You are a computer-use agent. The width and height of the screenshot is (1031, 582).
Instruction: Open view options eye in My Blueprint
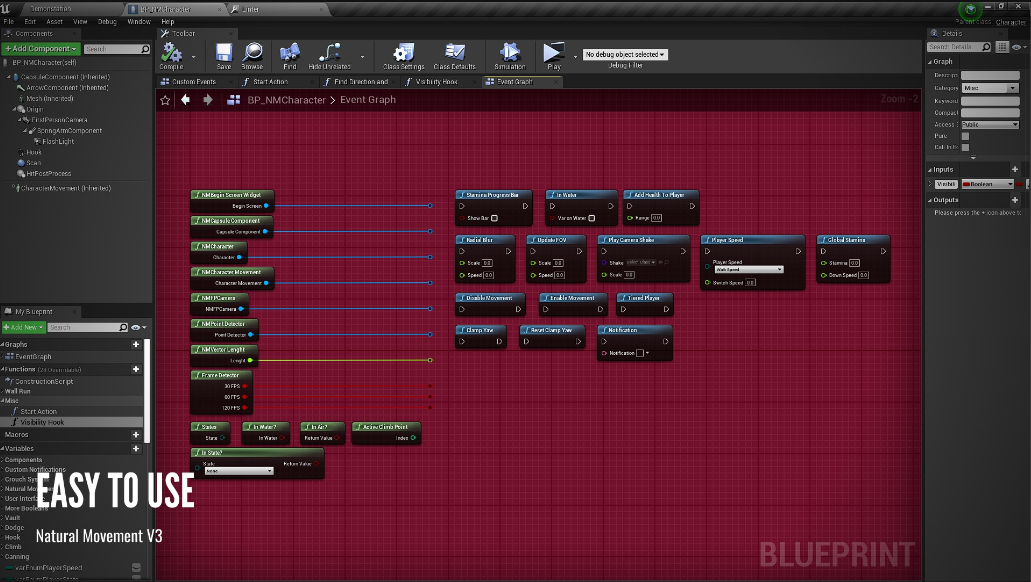click(138, 327)
